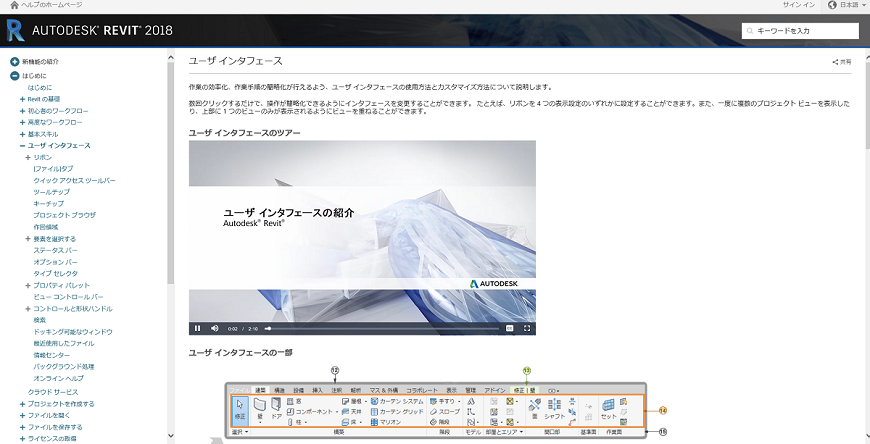This screenshot has width=870, height=444.
Task: Open the タイプ セレクタ topic
Action: pos(55,274)
